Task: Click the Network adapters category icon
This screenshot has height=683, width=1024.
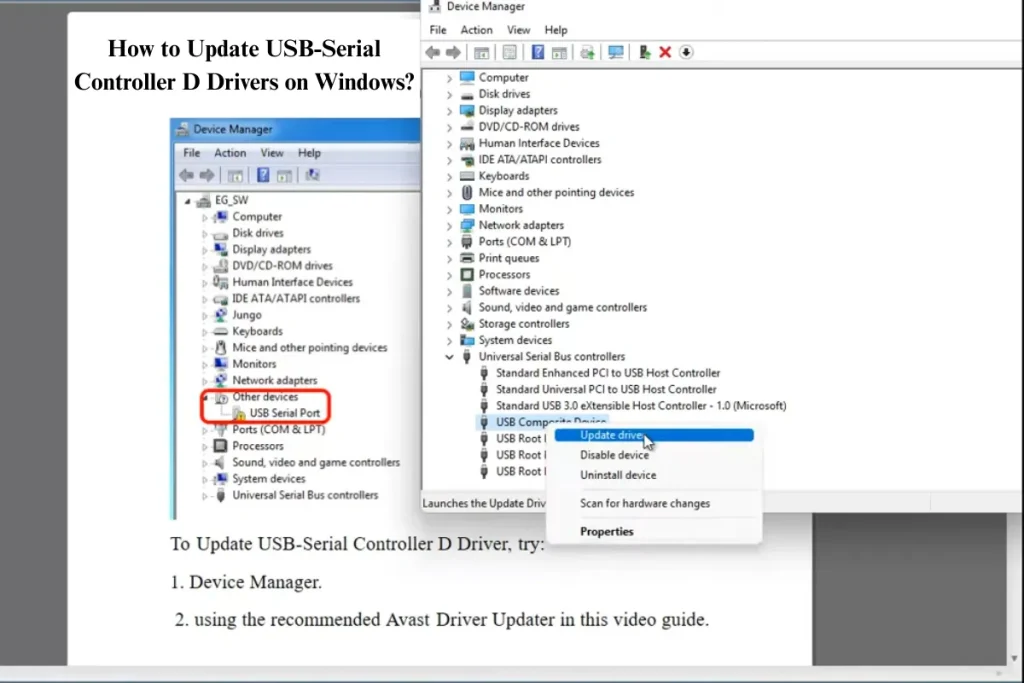Action: coord(467,225)
